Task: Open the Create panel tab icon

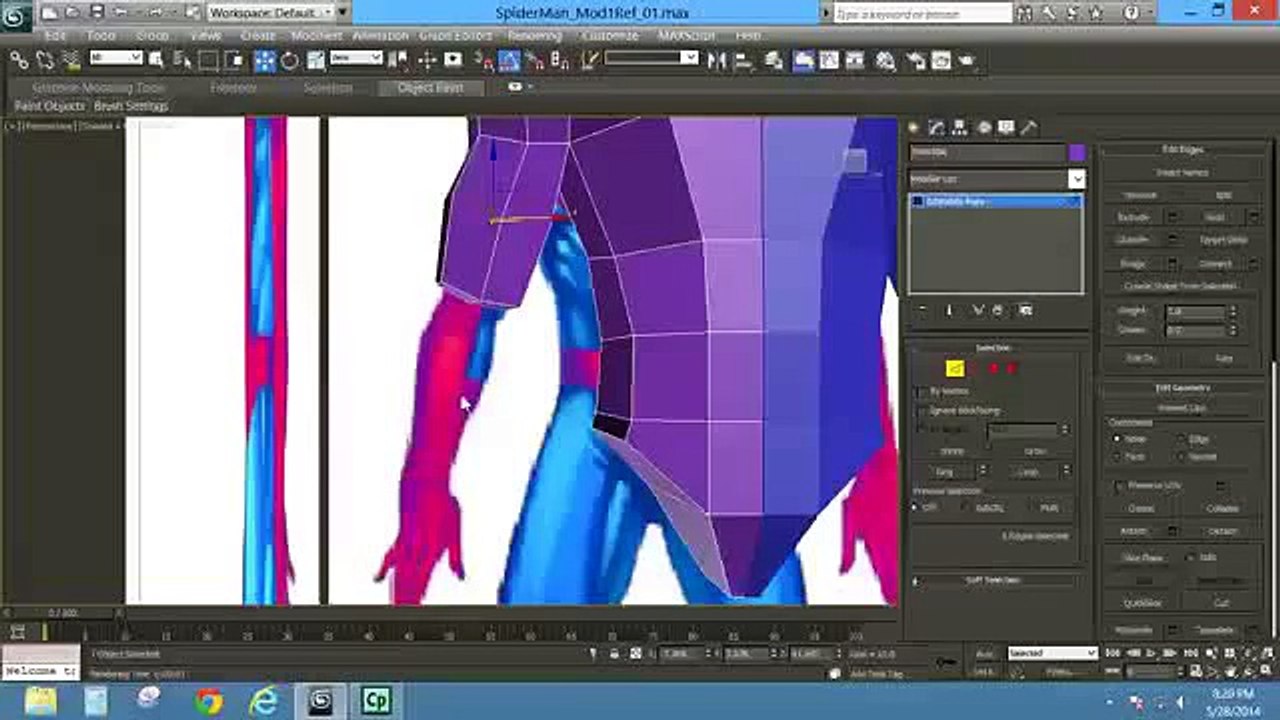Action: click(913, 127)
